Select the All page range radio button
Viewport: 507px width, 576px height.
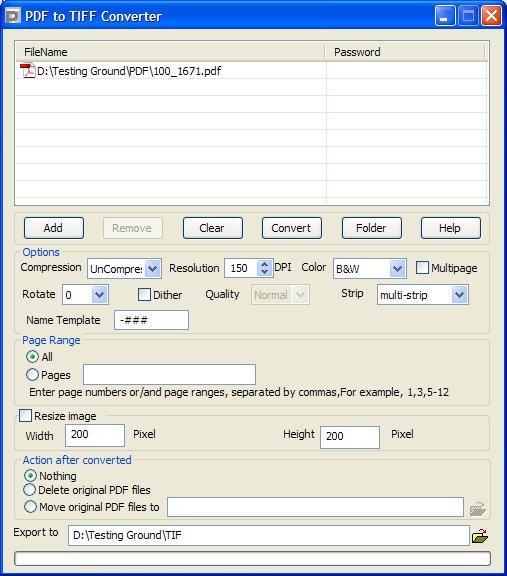32,356
